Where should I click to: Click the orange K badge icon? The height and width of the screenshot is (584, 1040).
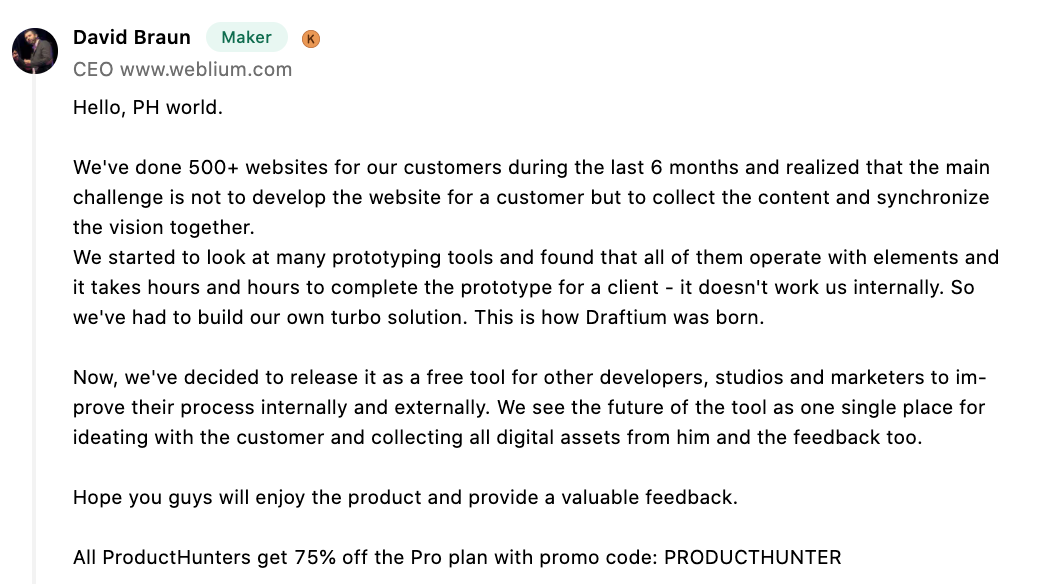310,39
